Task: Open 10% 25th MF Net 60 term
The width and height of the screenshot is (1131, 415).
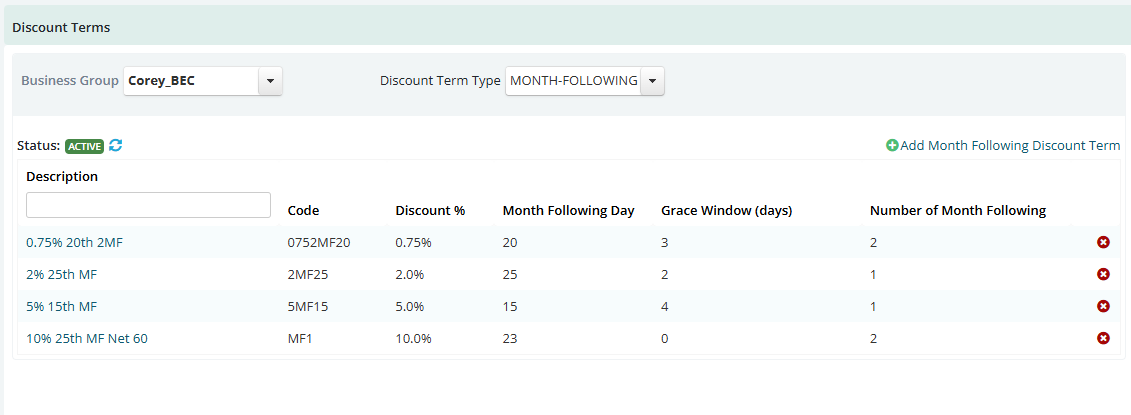Action: point(87,338)
